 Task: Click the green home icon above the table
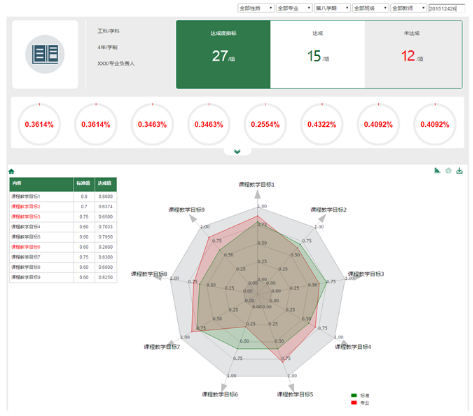[11, 171]
